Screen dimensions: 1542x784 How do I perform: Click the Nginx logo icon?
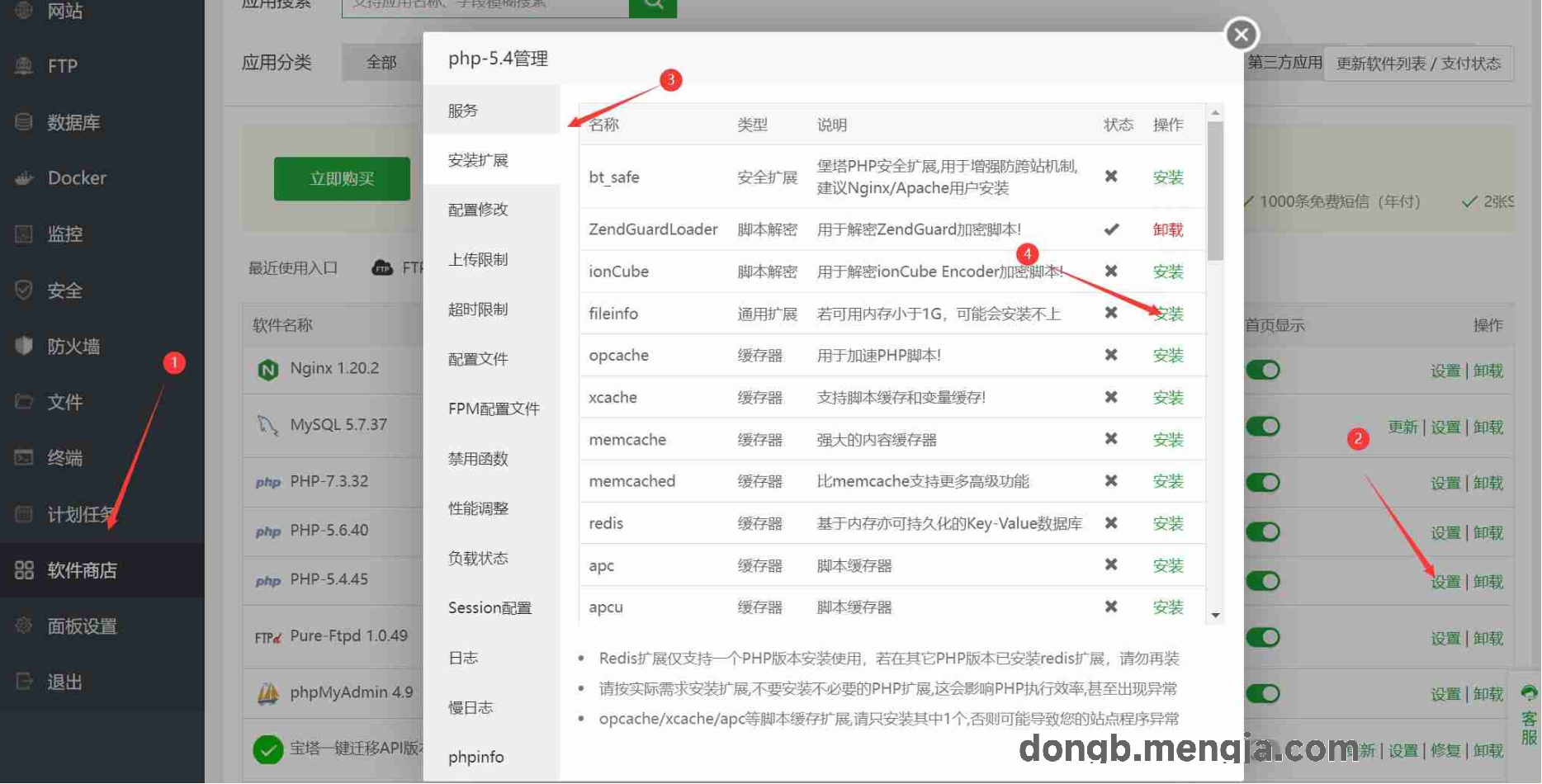coord(268,370)
